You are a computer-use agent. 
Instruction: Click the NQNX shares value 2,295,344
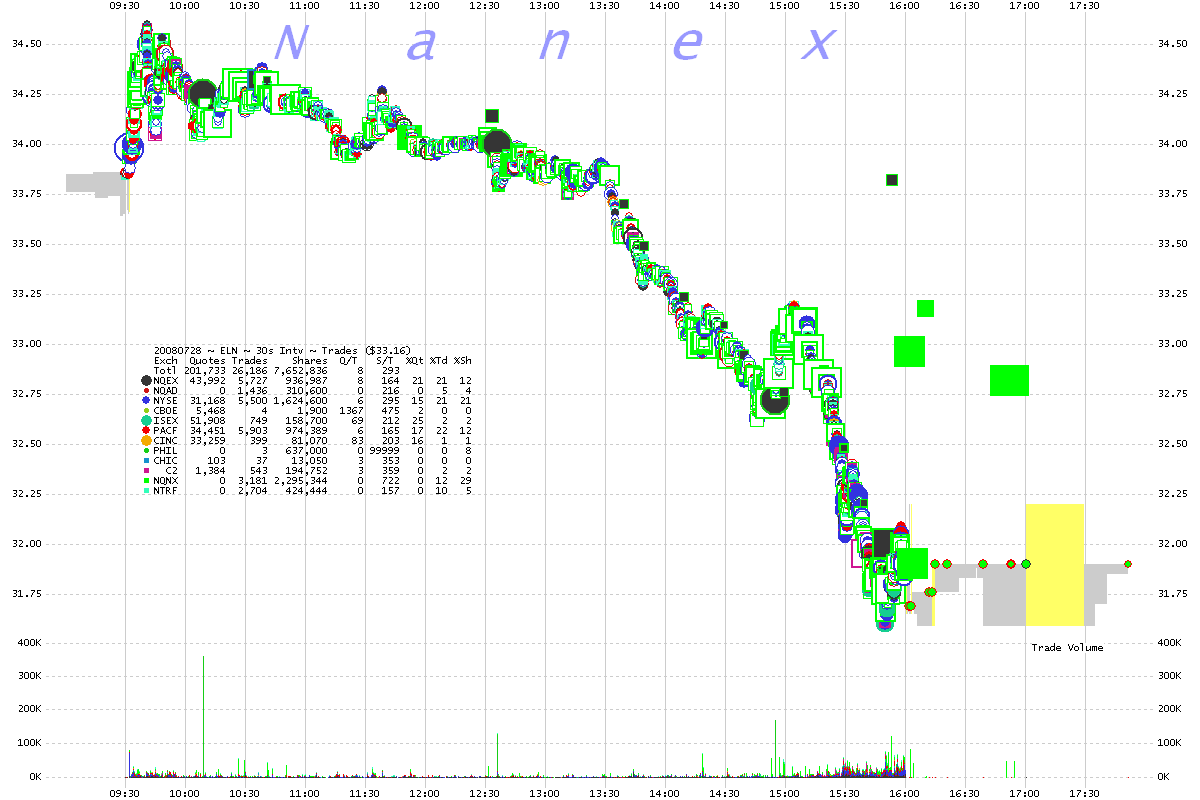point(301,480)
